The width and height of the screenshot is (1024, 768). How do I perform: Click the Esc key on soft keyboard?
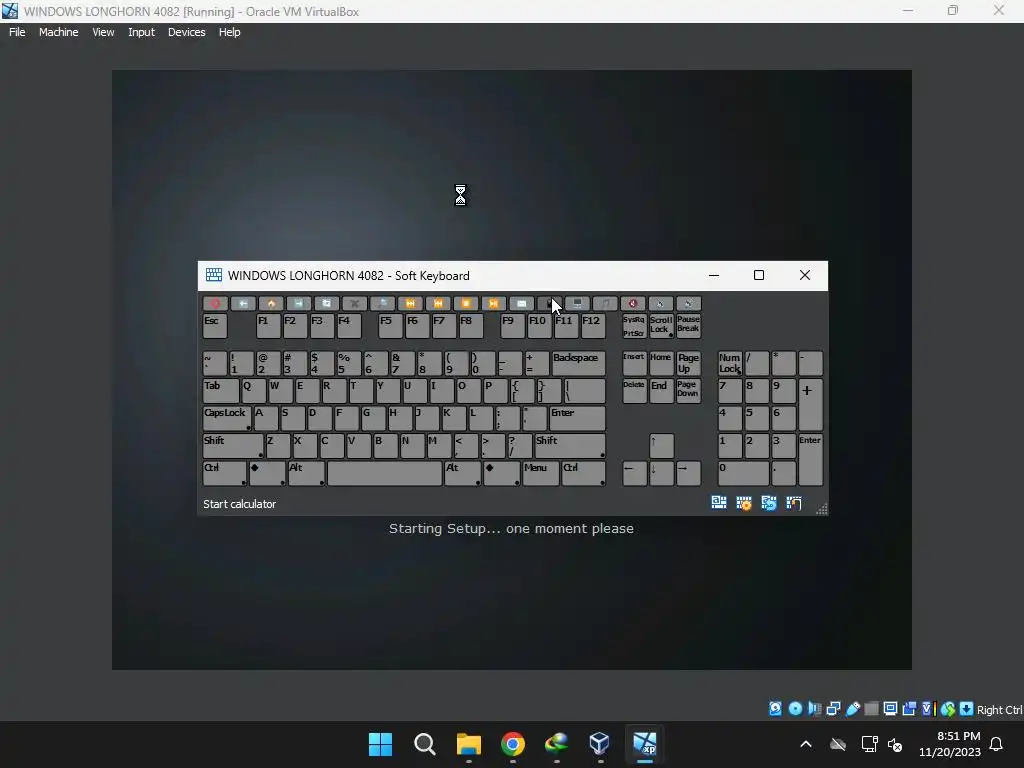215,326
